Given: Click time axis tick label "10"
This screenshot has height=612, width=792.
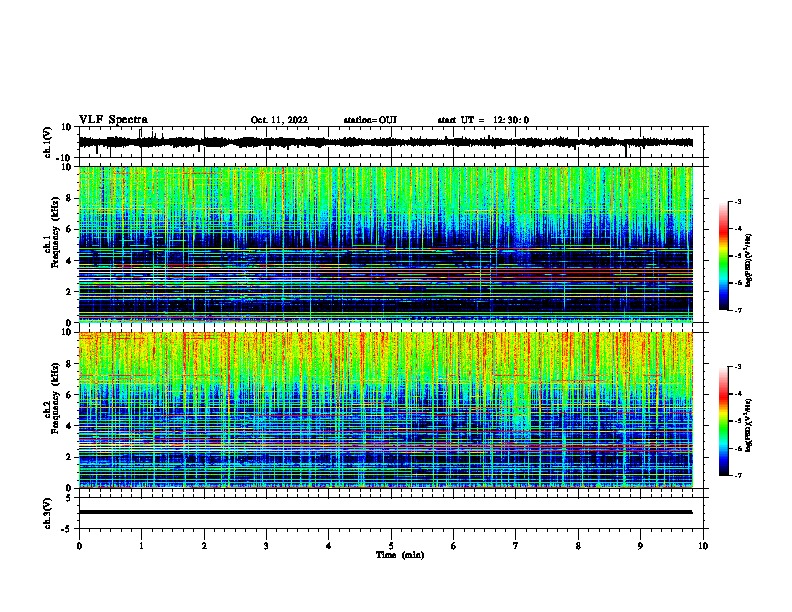Looking at the screenshot, I should 703,546.
